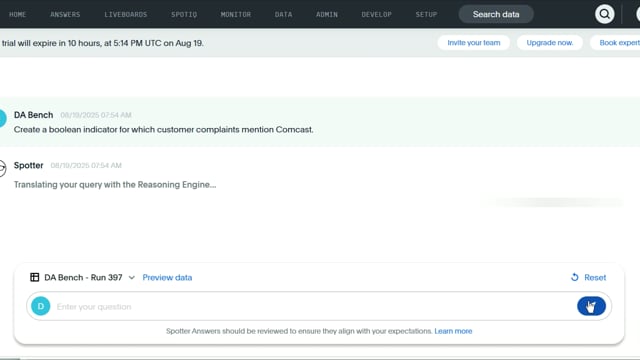This screenshot has height=360, width=640.
Task: Click the teal D user avatar in input
Action: tap(41, 306)
